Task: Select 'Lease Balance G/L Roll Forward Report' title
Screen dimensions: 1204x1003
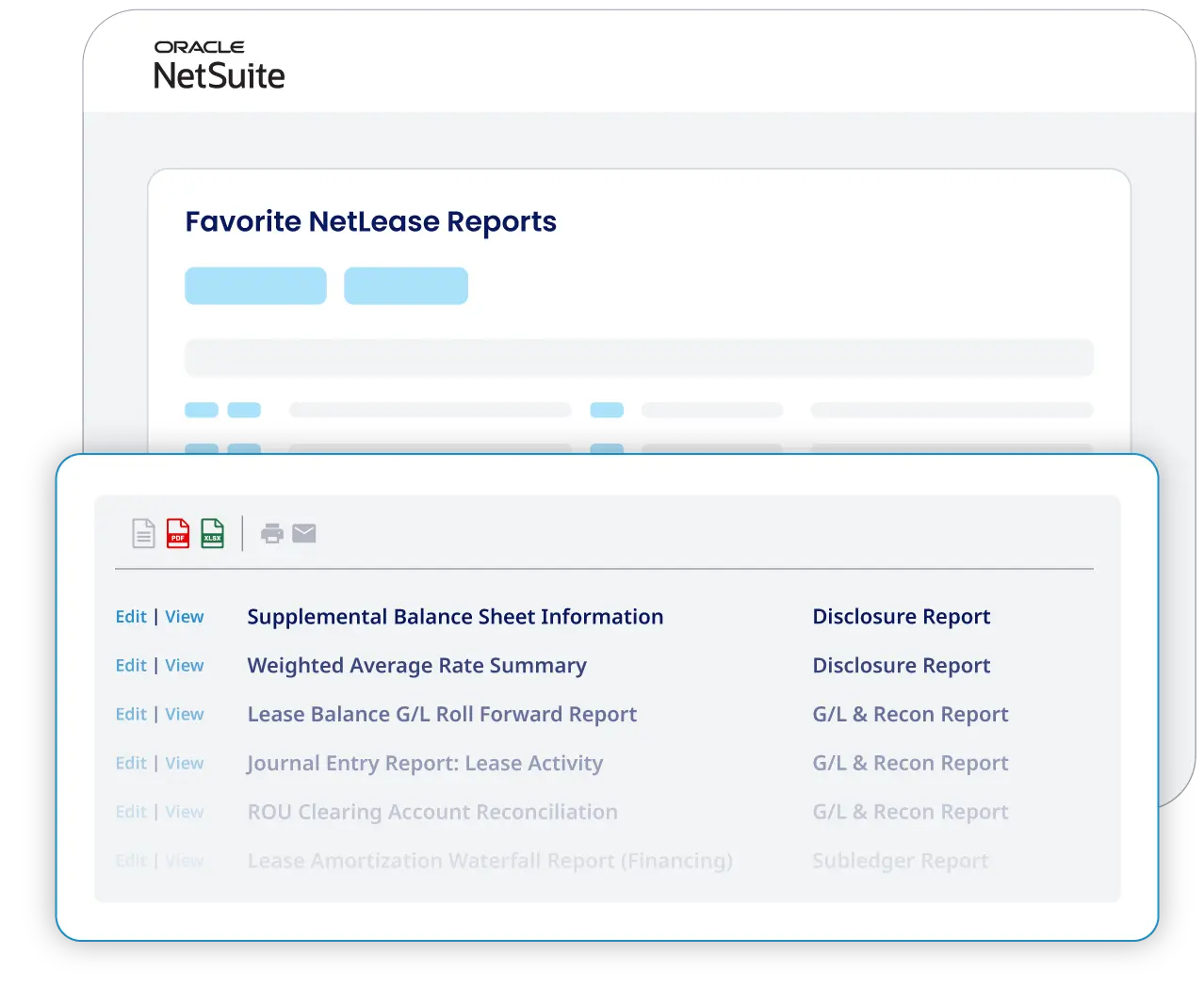Action: pyautogui.click(x=442, y=715)
